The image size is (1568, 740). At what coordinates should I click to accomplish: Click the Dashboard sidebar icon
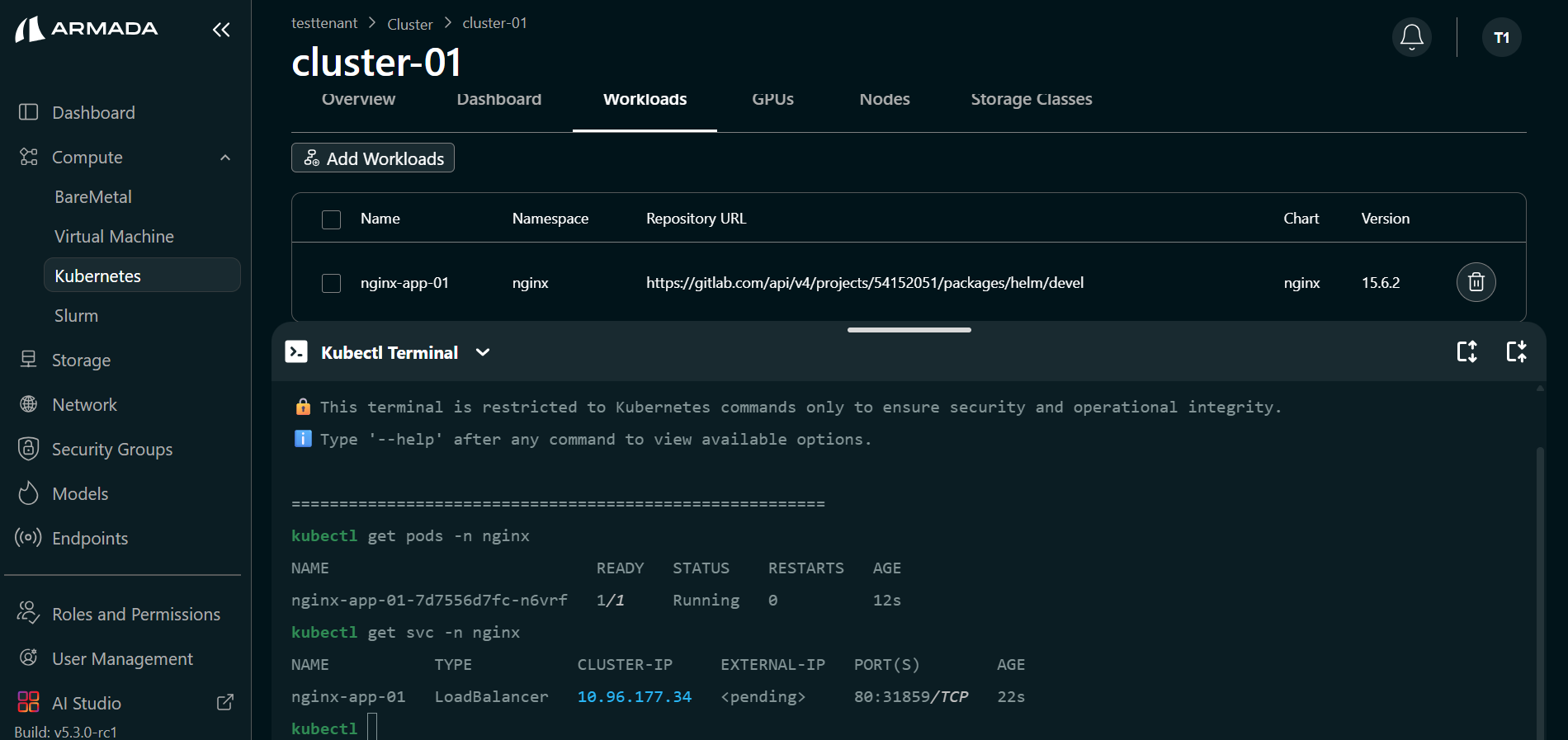29,111
